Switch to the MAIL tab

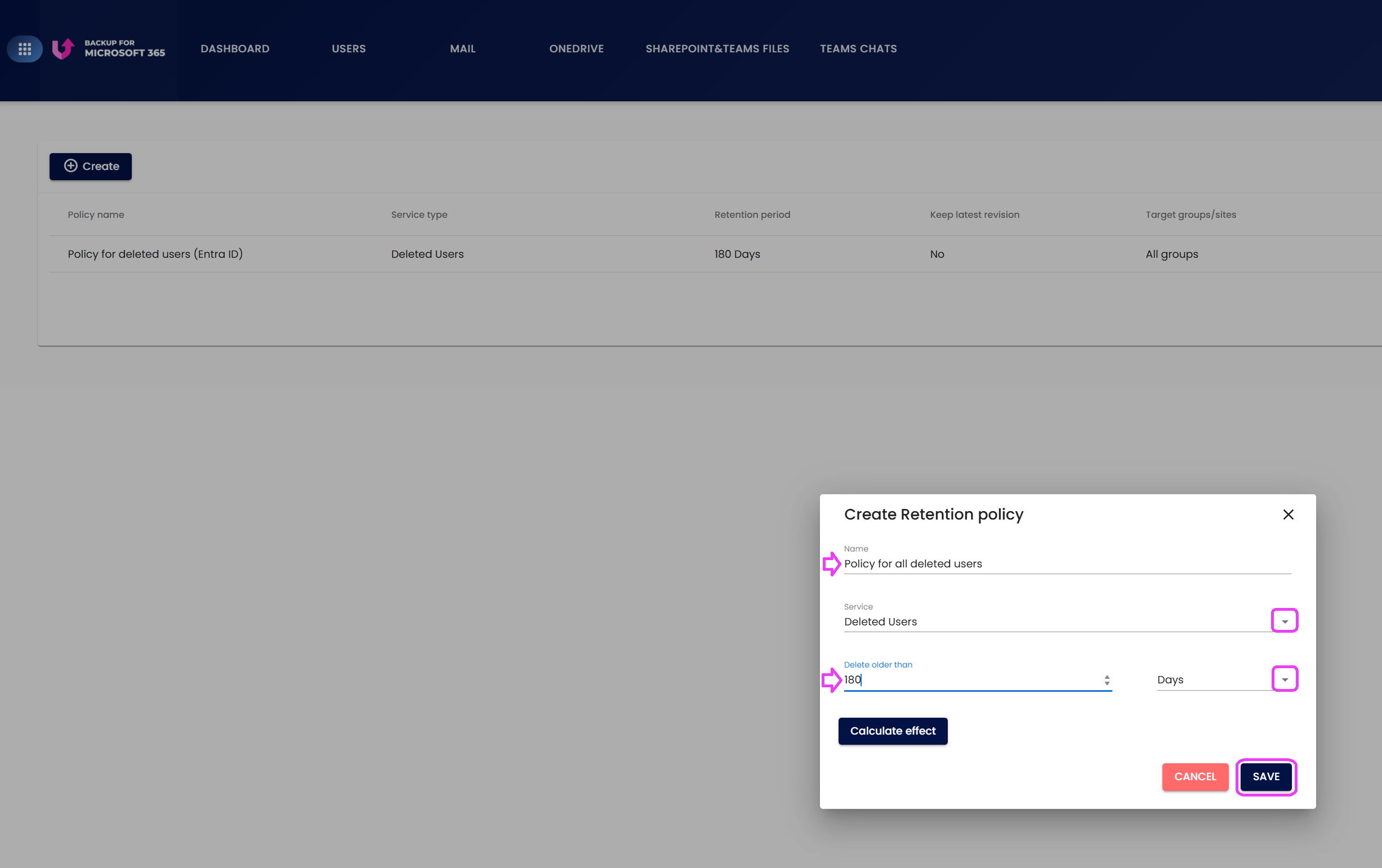click(462, 49)
